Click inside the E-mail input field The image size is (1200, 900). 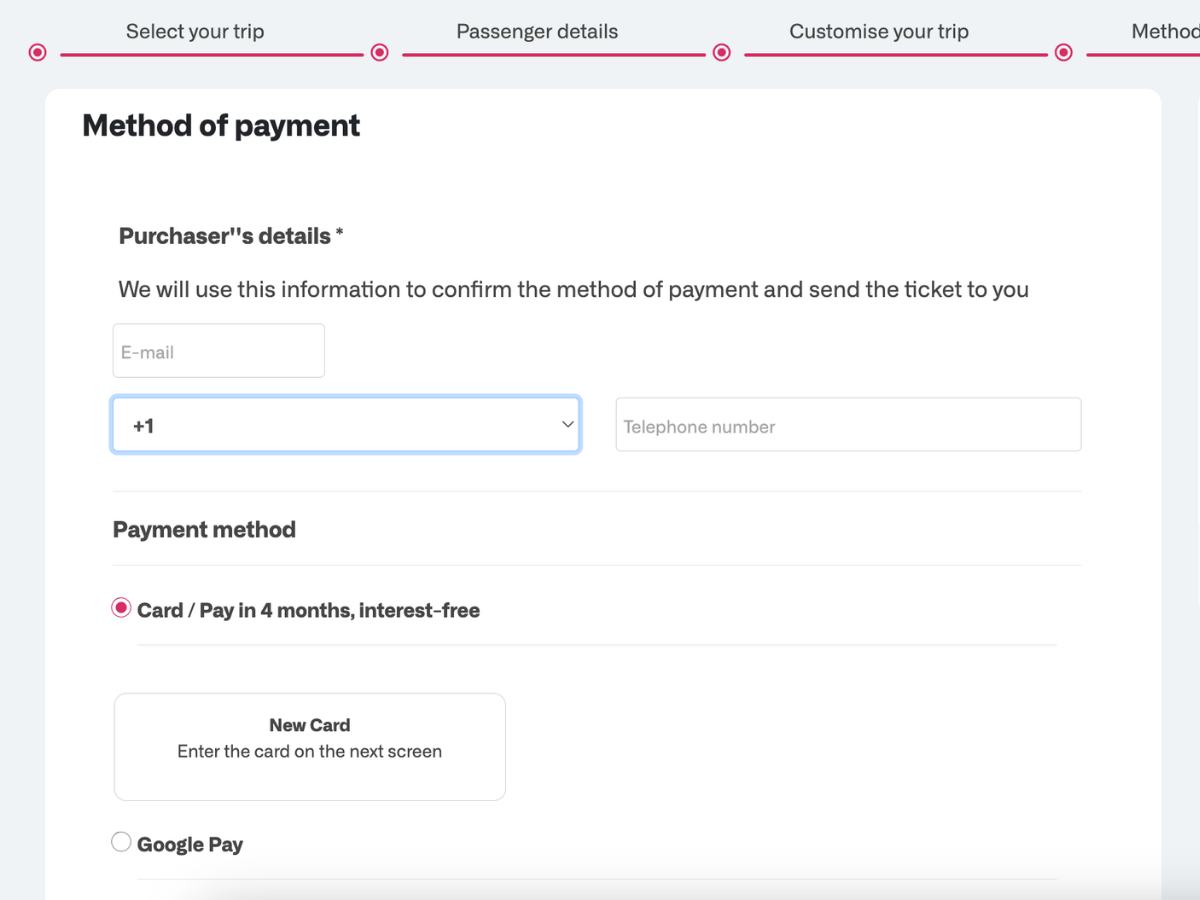tap(218, 350)
